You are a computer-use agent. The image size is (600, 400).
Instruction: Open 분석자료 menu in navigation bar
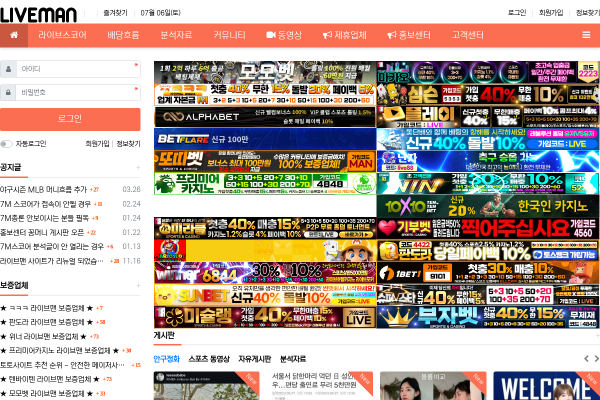(x=176, y=35)
